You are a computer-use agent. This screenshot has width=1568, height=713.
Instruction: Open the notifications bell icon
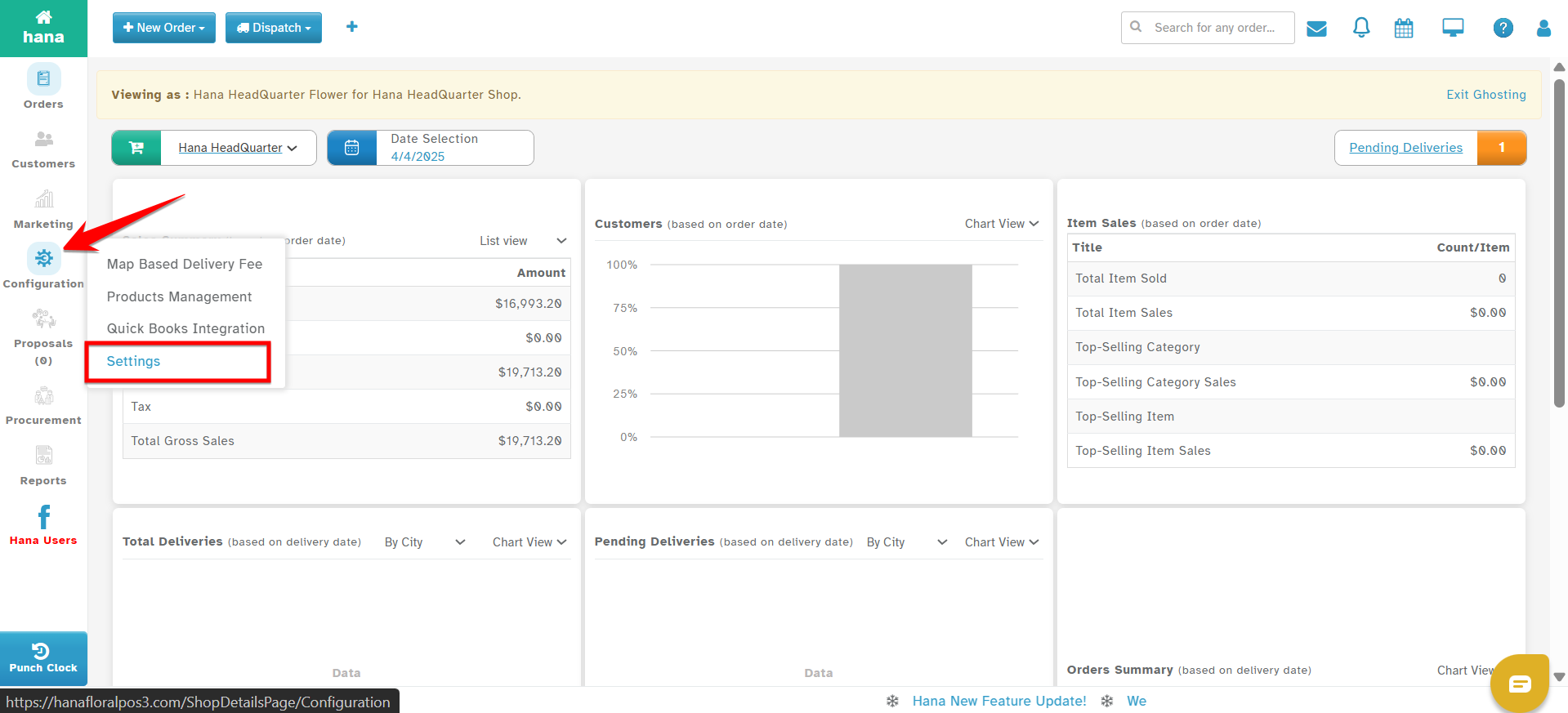pyautogui.click(x=1361, y=28)
